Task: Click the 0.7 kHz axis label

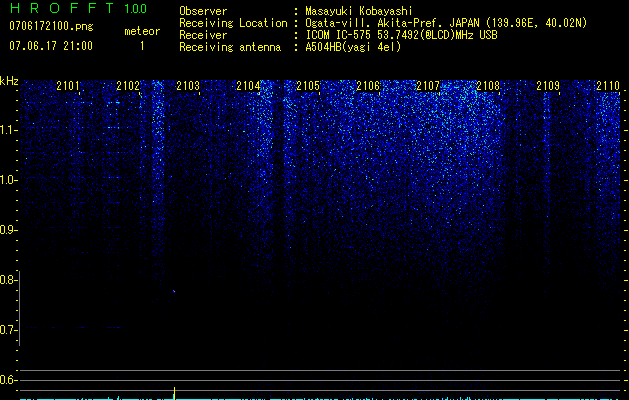Action: click(x=7, y=330)
